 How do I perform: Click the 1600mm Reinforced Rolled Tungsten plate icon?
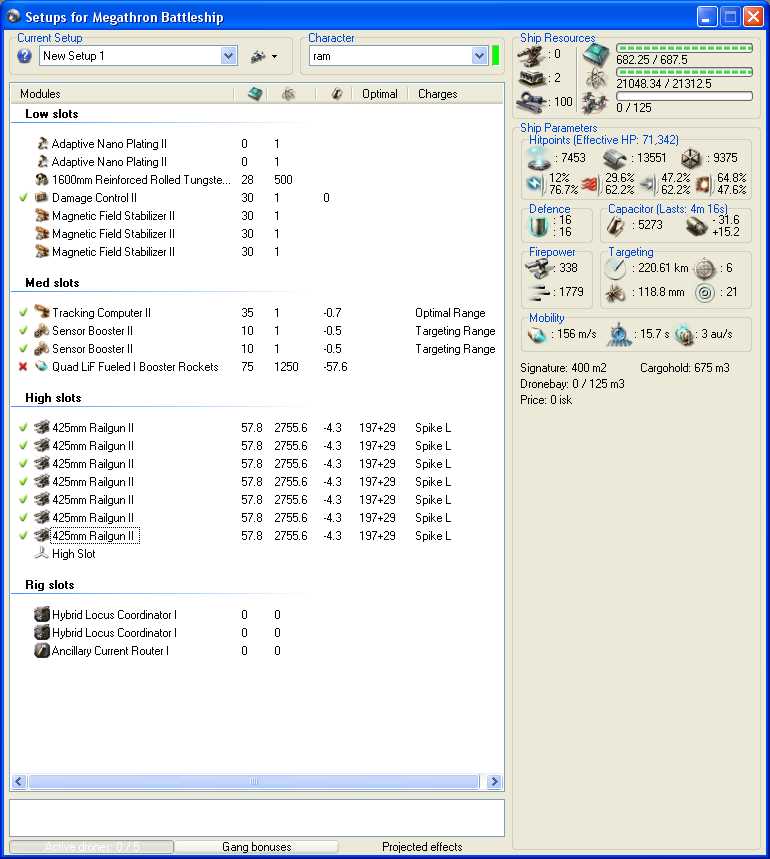coord(42,180)
